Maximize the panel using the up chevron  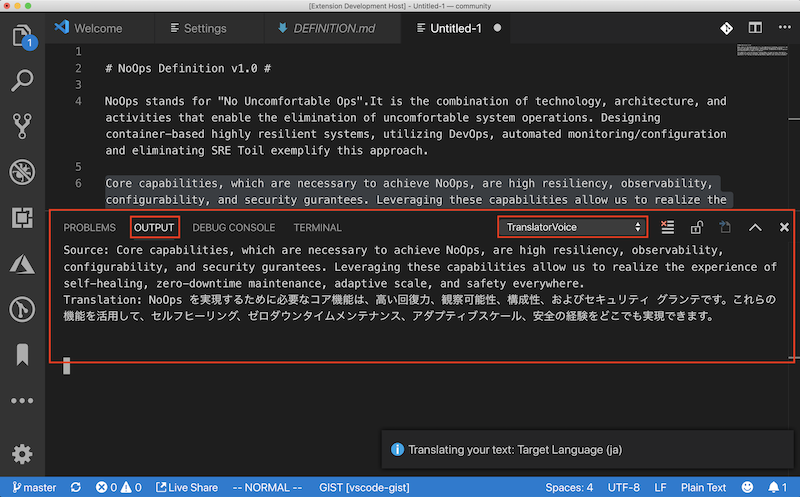click(x=755, y=228)
